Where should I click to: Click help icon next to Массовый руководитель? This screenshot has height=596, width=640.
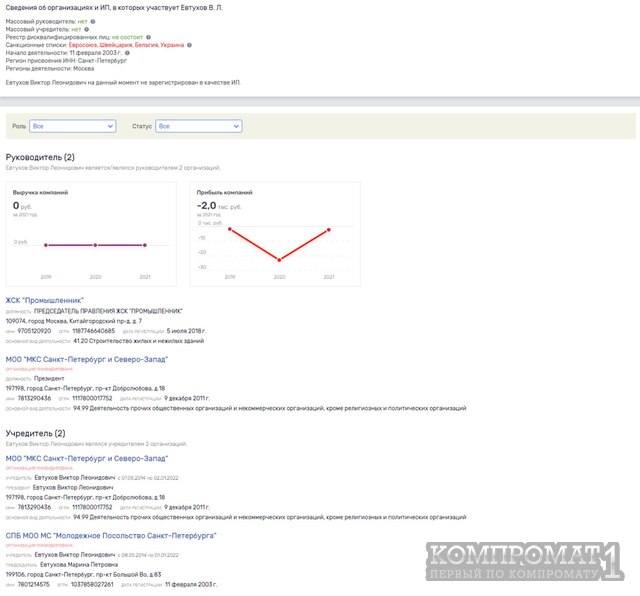93,22
